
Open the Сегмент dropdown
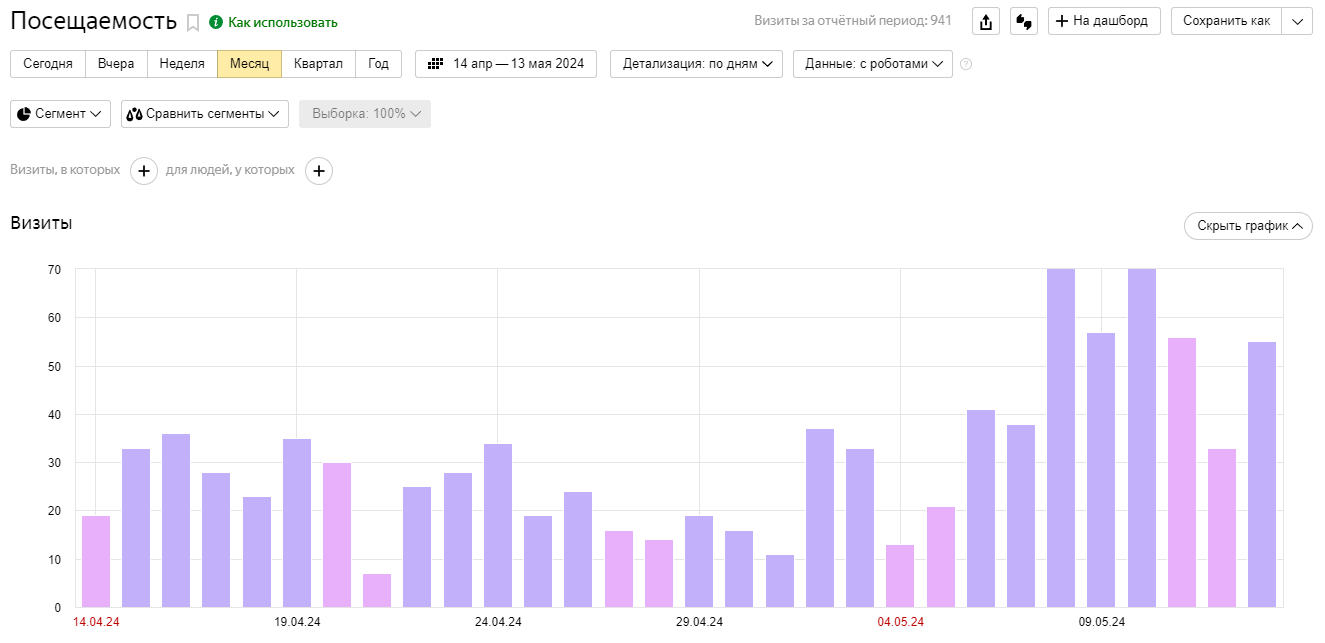[x=60, y=114]
